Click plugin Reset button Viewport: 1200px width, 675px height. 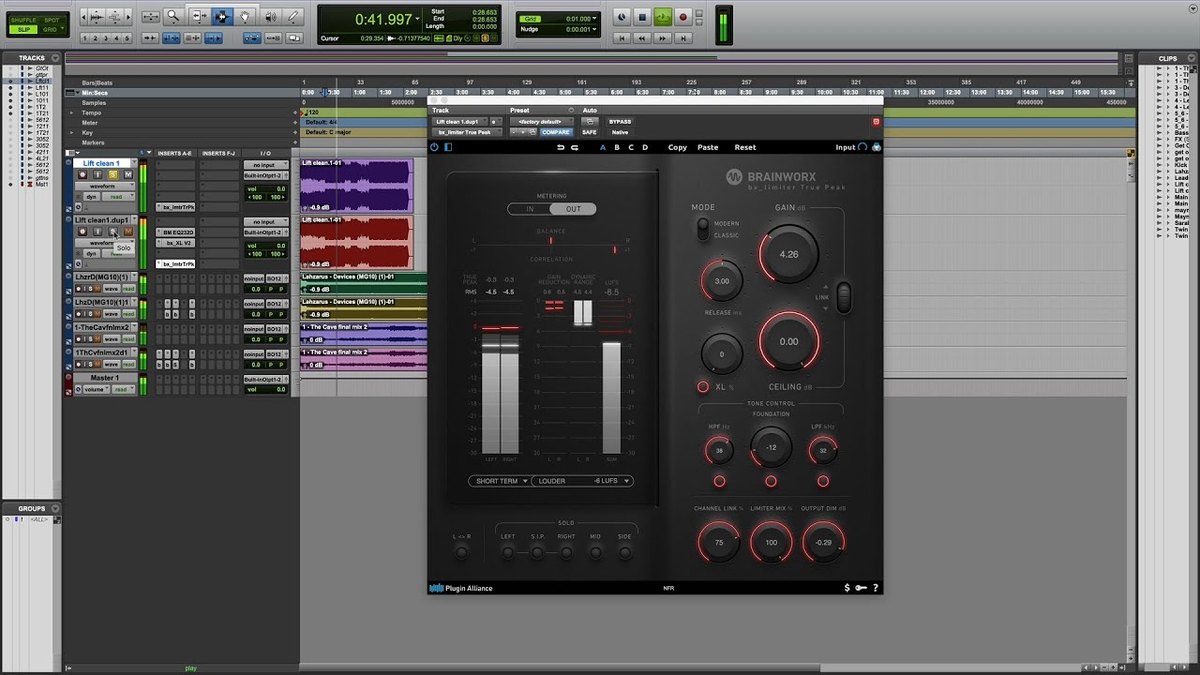point(745,147)
